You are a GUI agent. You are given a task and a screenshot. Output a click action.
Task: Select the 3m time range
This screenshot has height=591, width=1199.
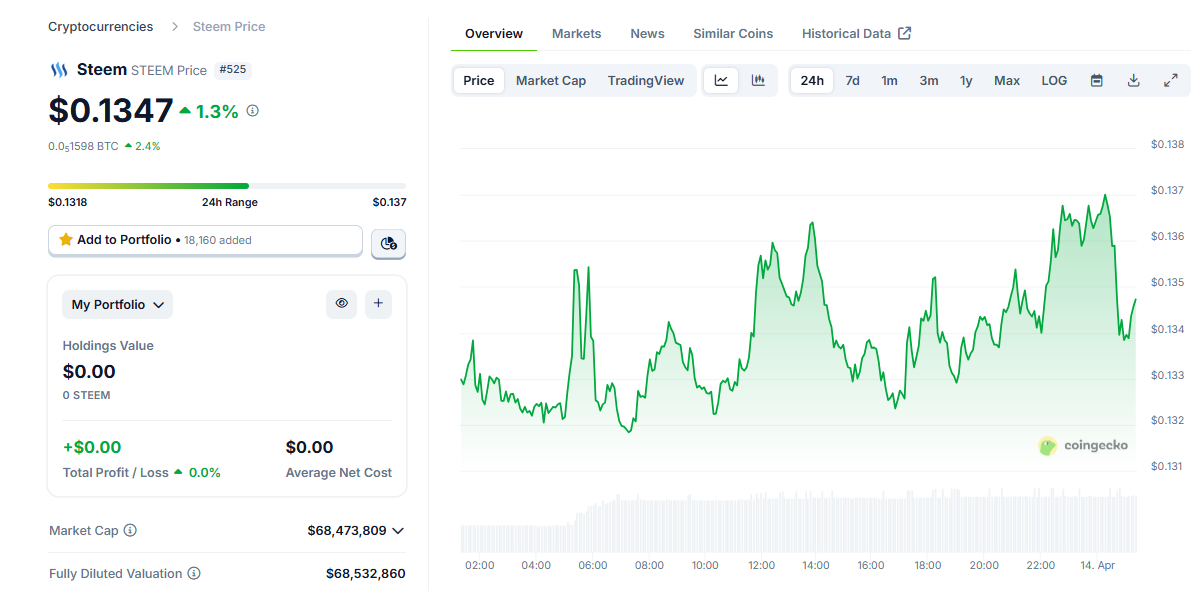[x=929, y=80]
